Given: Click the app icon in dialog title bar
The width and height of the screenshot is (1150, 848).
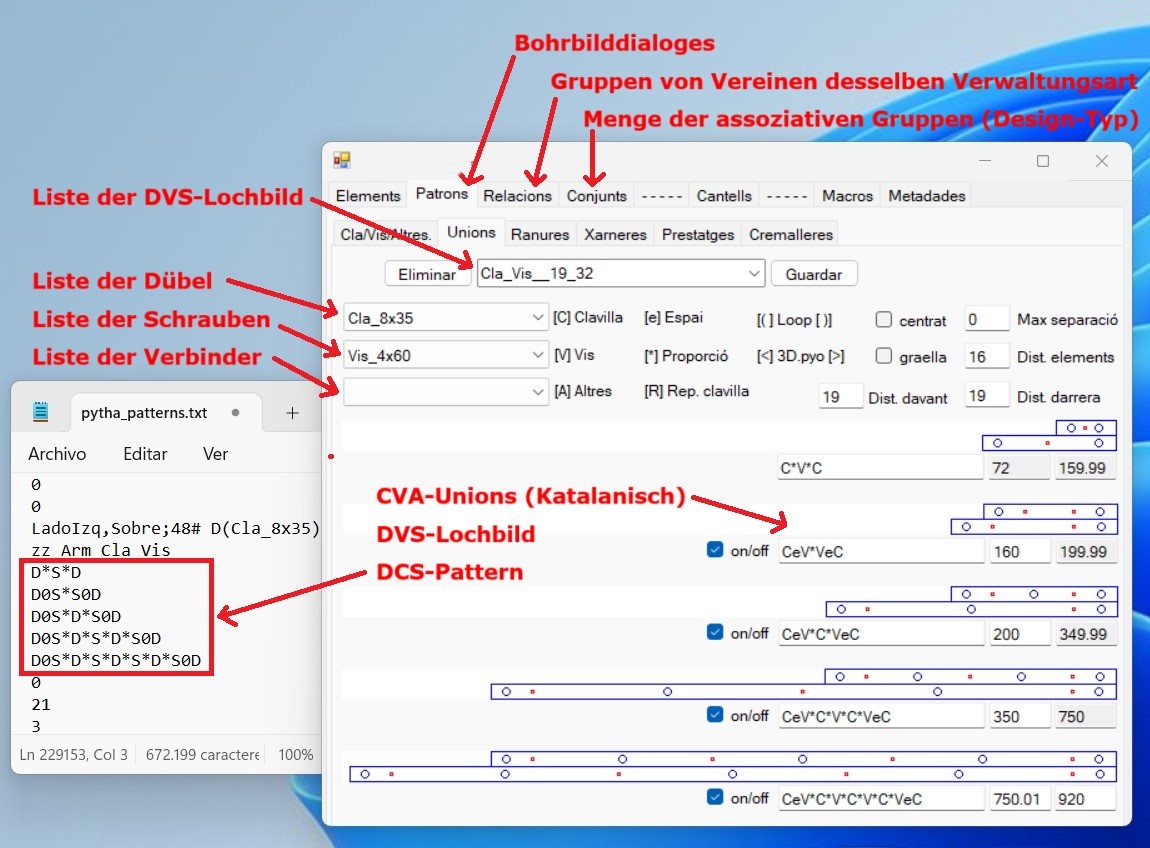Looking at the screenshot, I should [x=342, y=160].
